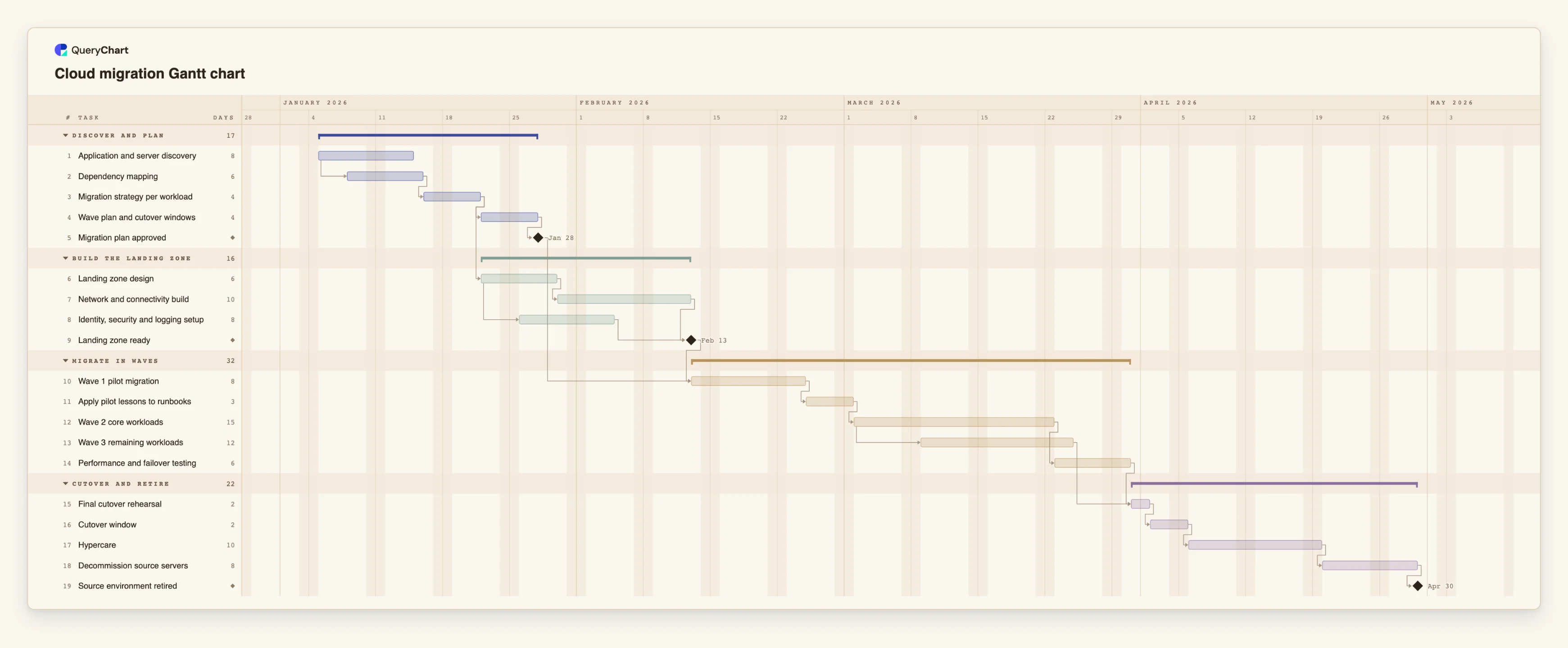Click the TASK column header
The width and height of the screenshot is (1568, 648).
click(x=88, y=118)
